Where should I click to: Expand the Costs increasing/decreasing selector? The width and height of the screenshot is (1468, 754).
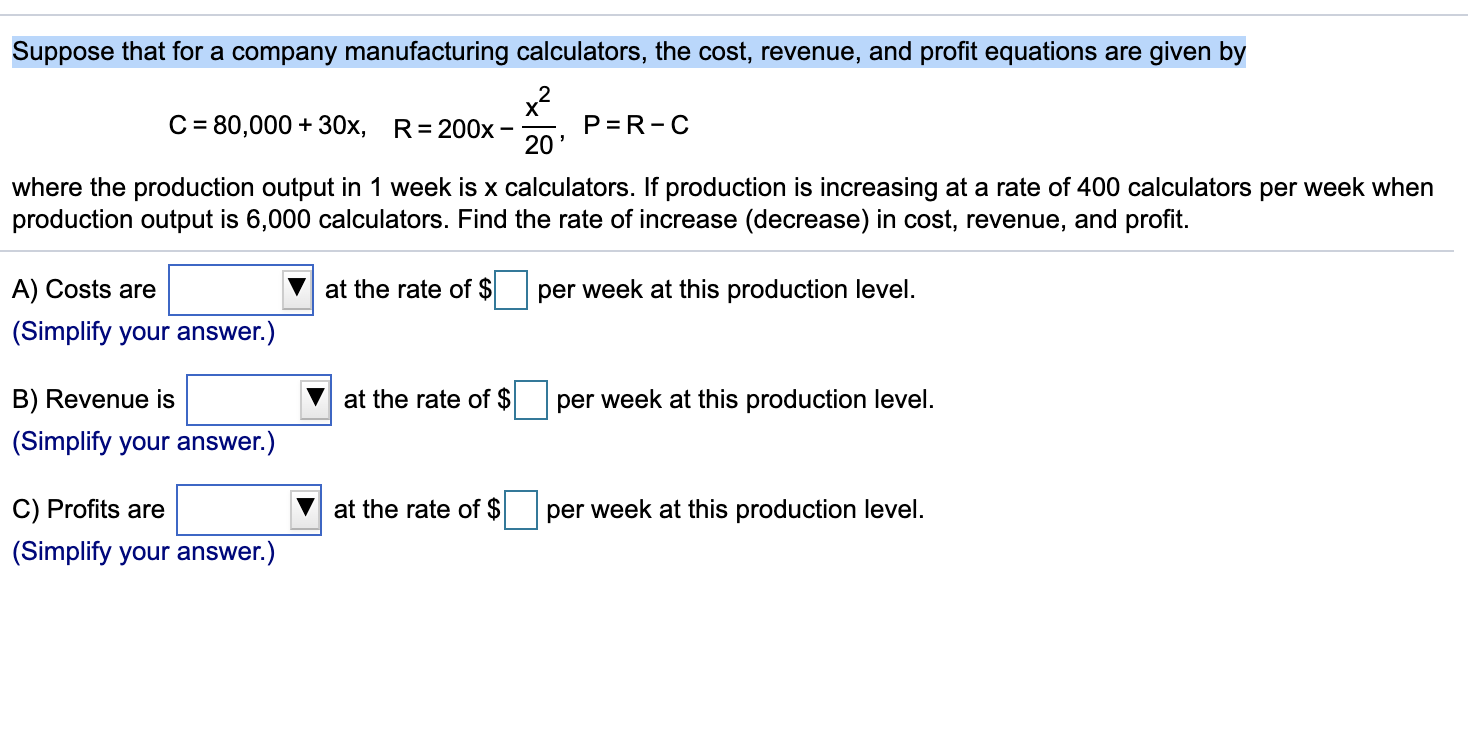tap(240, 289)
